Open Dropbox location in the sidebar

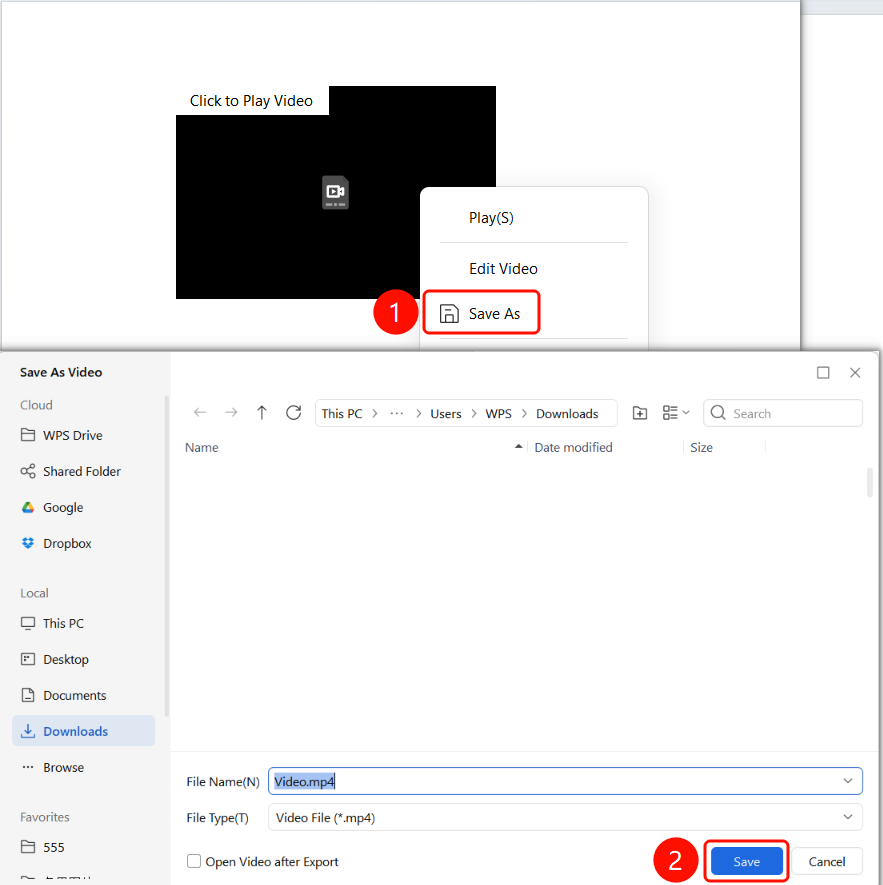pyautogui.click(x=84, y=544)
